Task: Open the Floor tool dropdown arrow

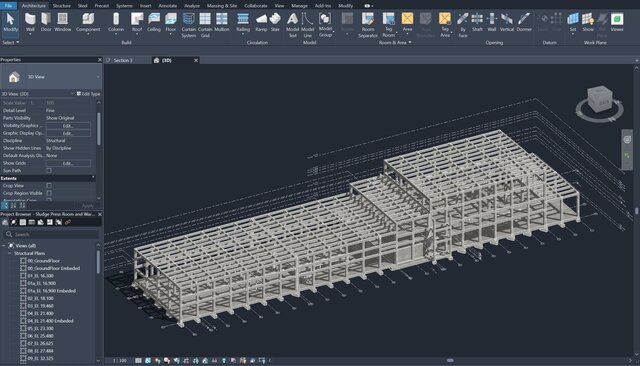Action: [x=171, y=34]
